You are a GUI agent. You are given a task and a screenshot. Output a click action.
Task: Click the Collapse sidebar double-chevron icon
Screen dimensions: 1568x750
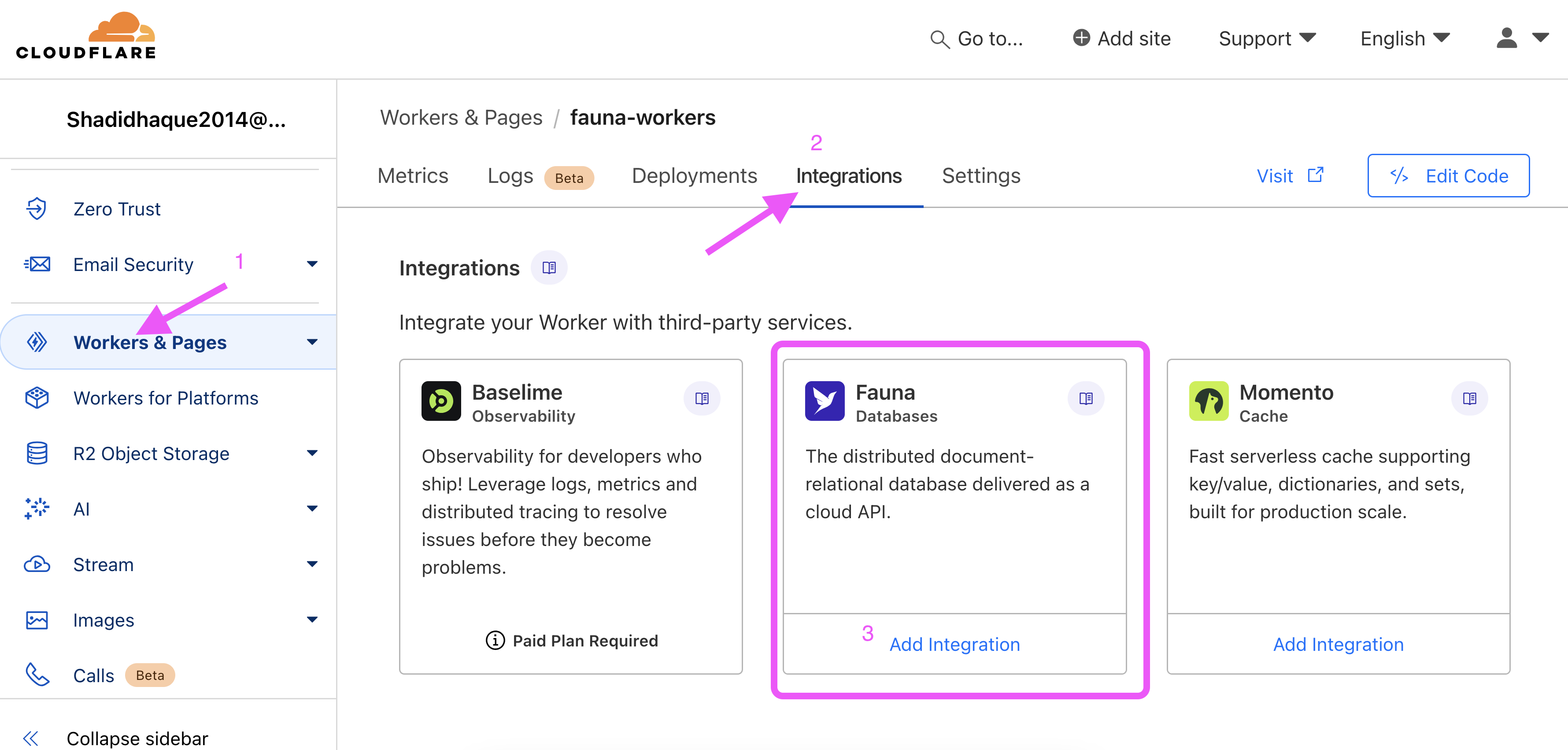coord(30,739)
